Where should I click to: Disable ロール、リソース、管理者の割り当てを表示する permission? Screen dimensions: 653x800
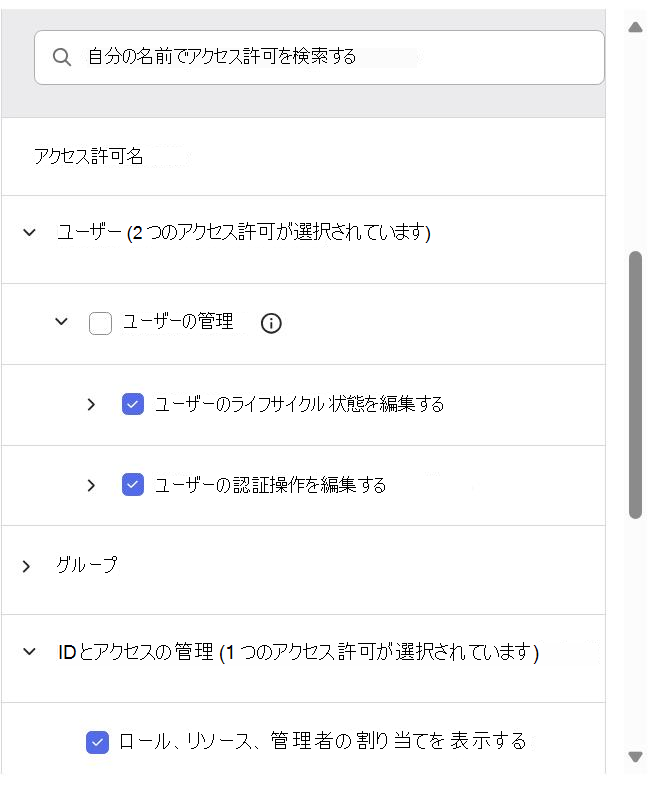[97, 741]
